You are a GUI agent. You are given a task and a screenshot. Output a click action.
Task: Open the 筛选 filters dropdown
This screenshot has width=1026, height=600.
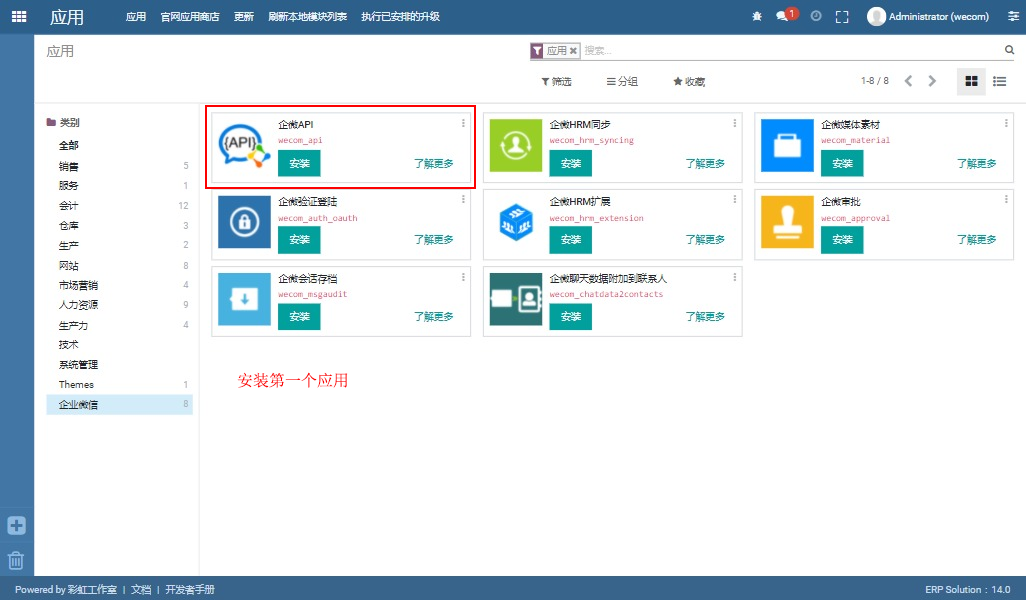pyautogui.click(x=556, y=81)
